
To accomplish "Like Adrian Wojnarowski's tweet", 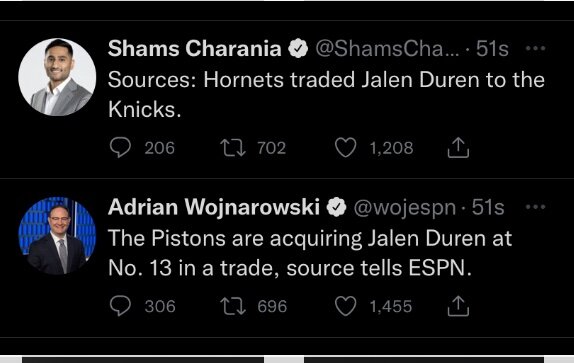I will [x=346, y=306].
